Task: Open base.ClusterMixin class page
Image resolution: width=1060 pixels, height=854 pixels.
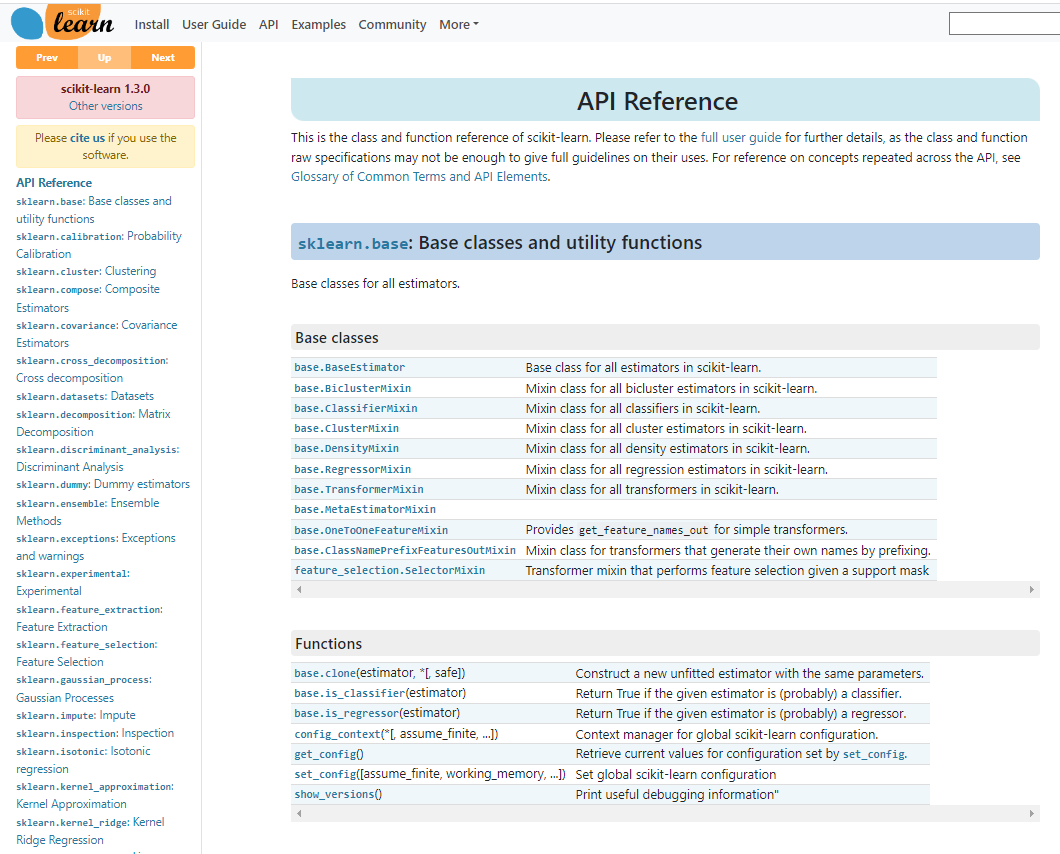Action: click(x=346, y=428)
